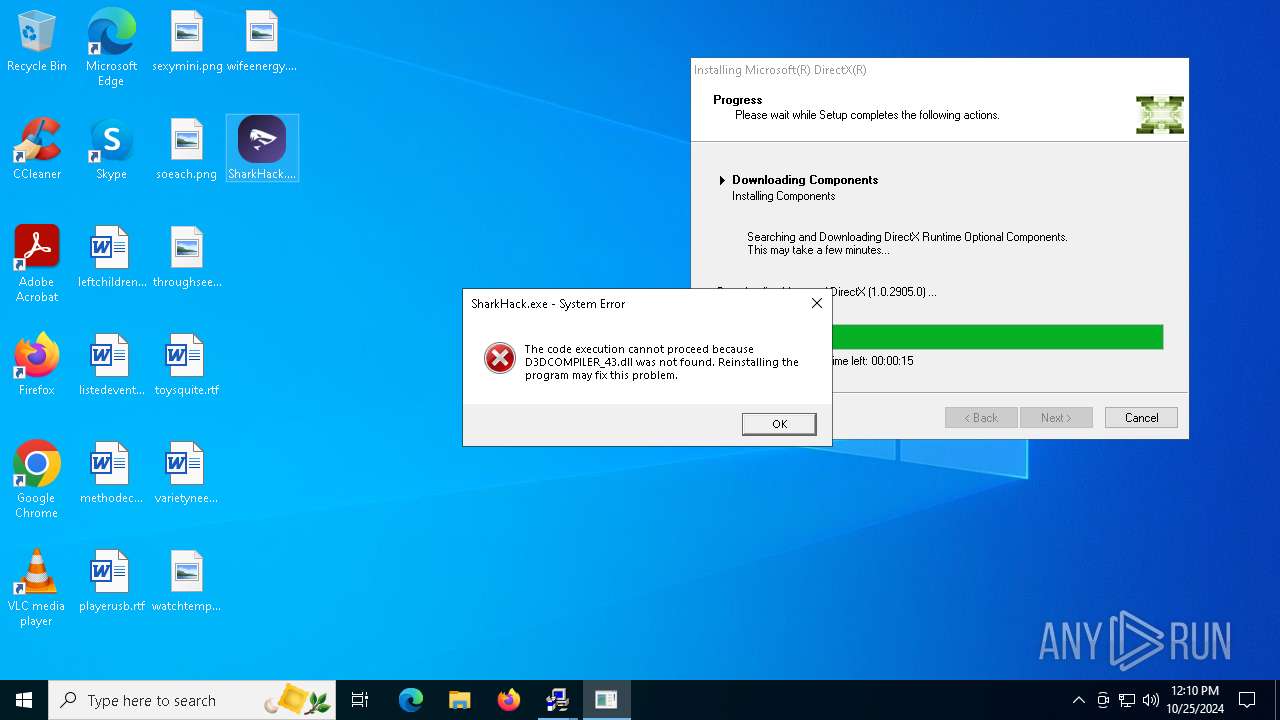The height and width of the screenshot is (720, 1280).
Task: Open CCleaner desktop shortcut
Action: coord(37,148)
